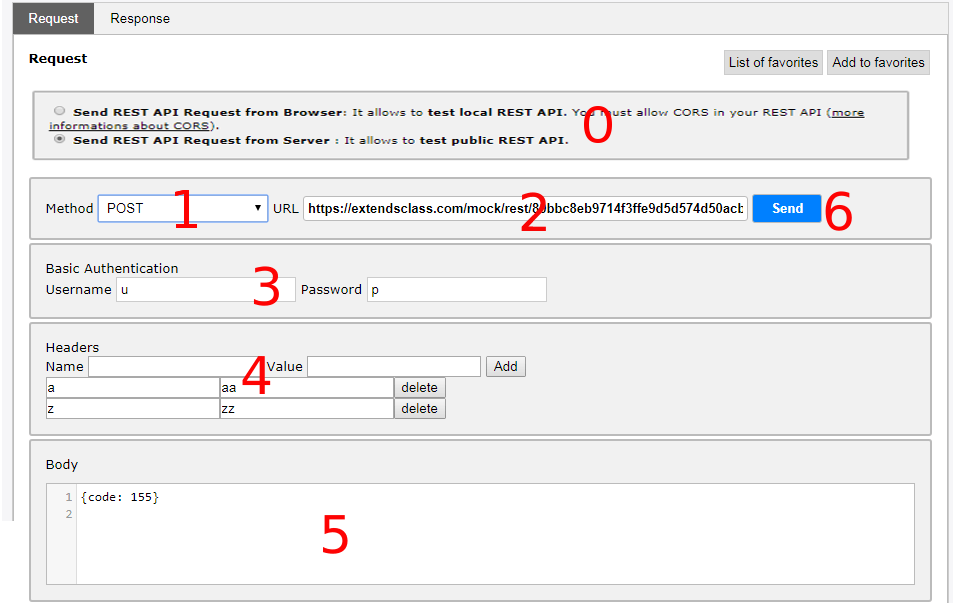
Task: Click the blue Send button
Action: click(786, 208)
